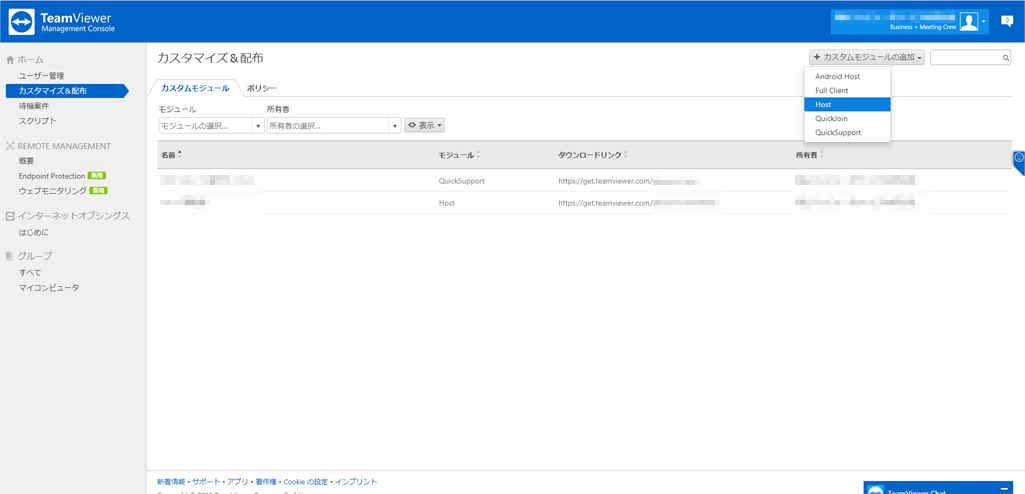Screen dimensions: 1025x494
Task: Open Endpoint Protection in the sidebar
Action: coord(52,176)
